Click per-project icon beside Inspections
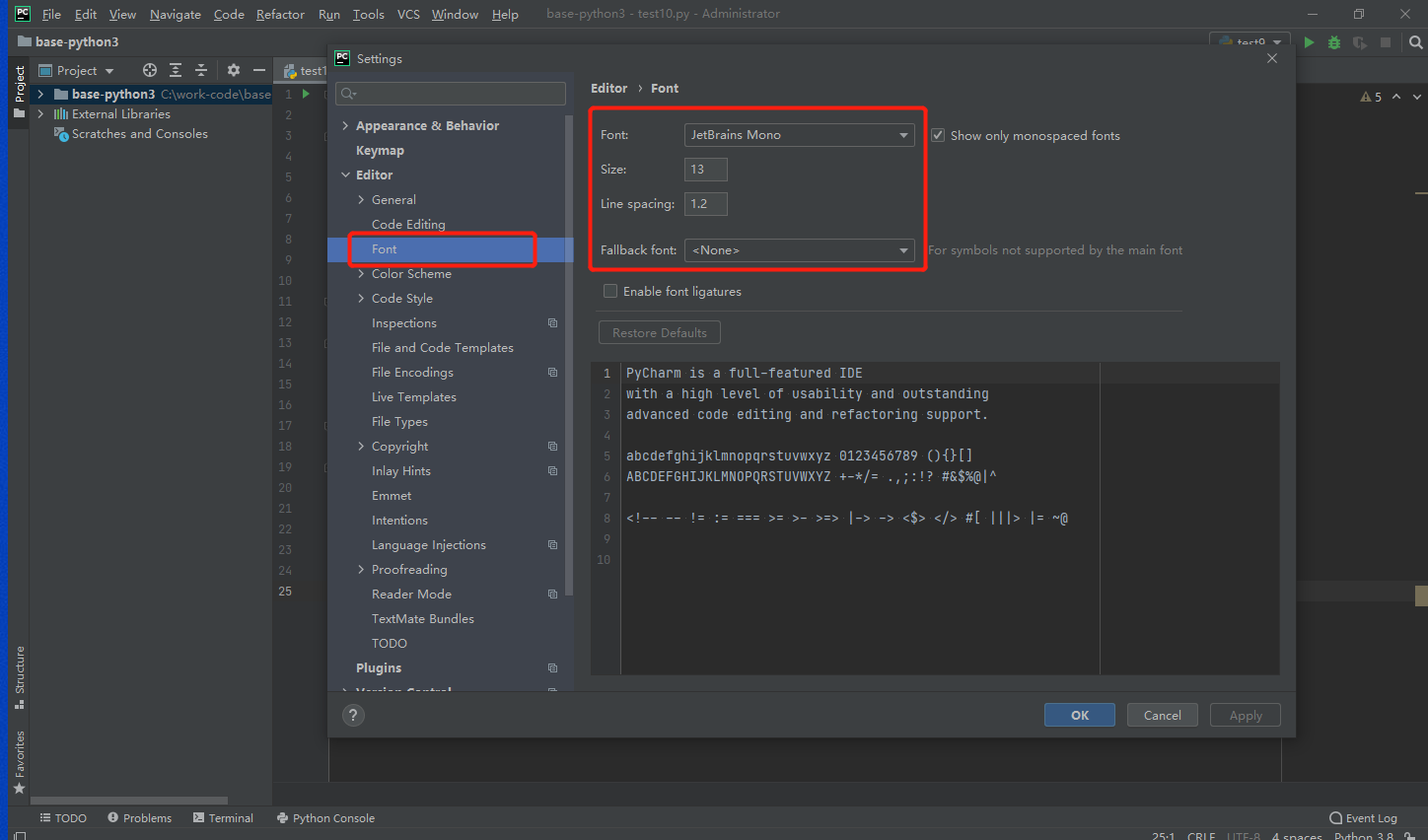Viewport: 1428px width, 840px height. [553, 323]
